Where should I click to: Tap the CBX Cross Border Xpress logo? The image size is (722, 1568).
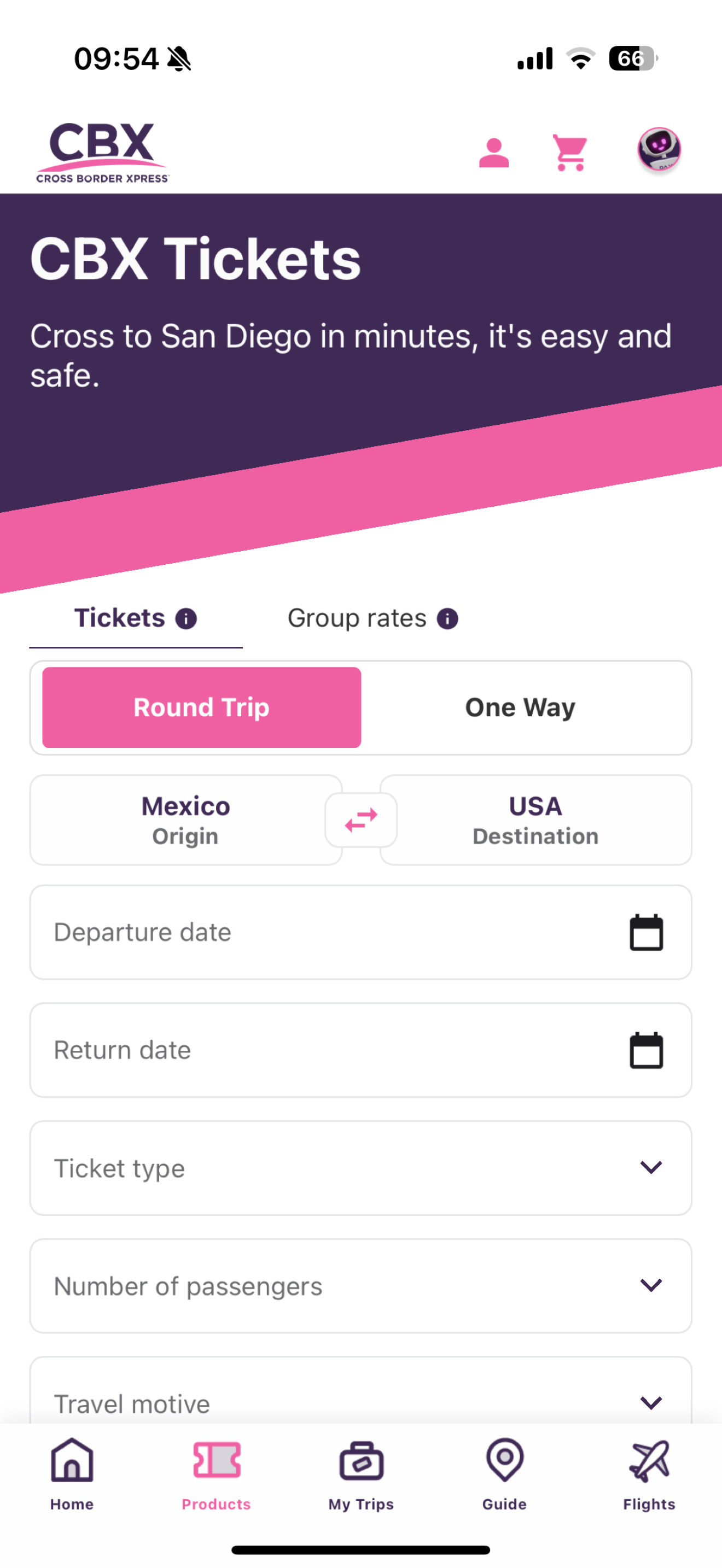(x=102, y=153)
